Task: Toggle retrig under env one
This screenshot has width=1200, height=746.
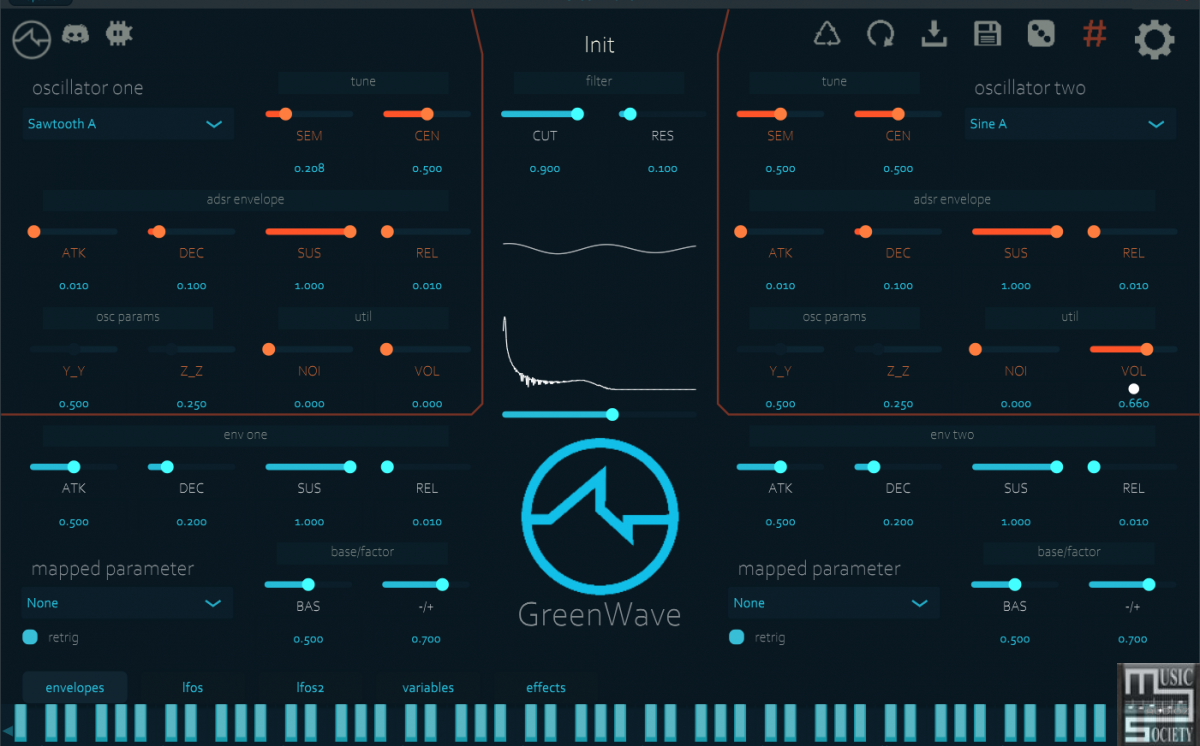Action: pyautogui.click(x=30, y=637)
